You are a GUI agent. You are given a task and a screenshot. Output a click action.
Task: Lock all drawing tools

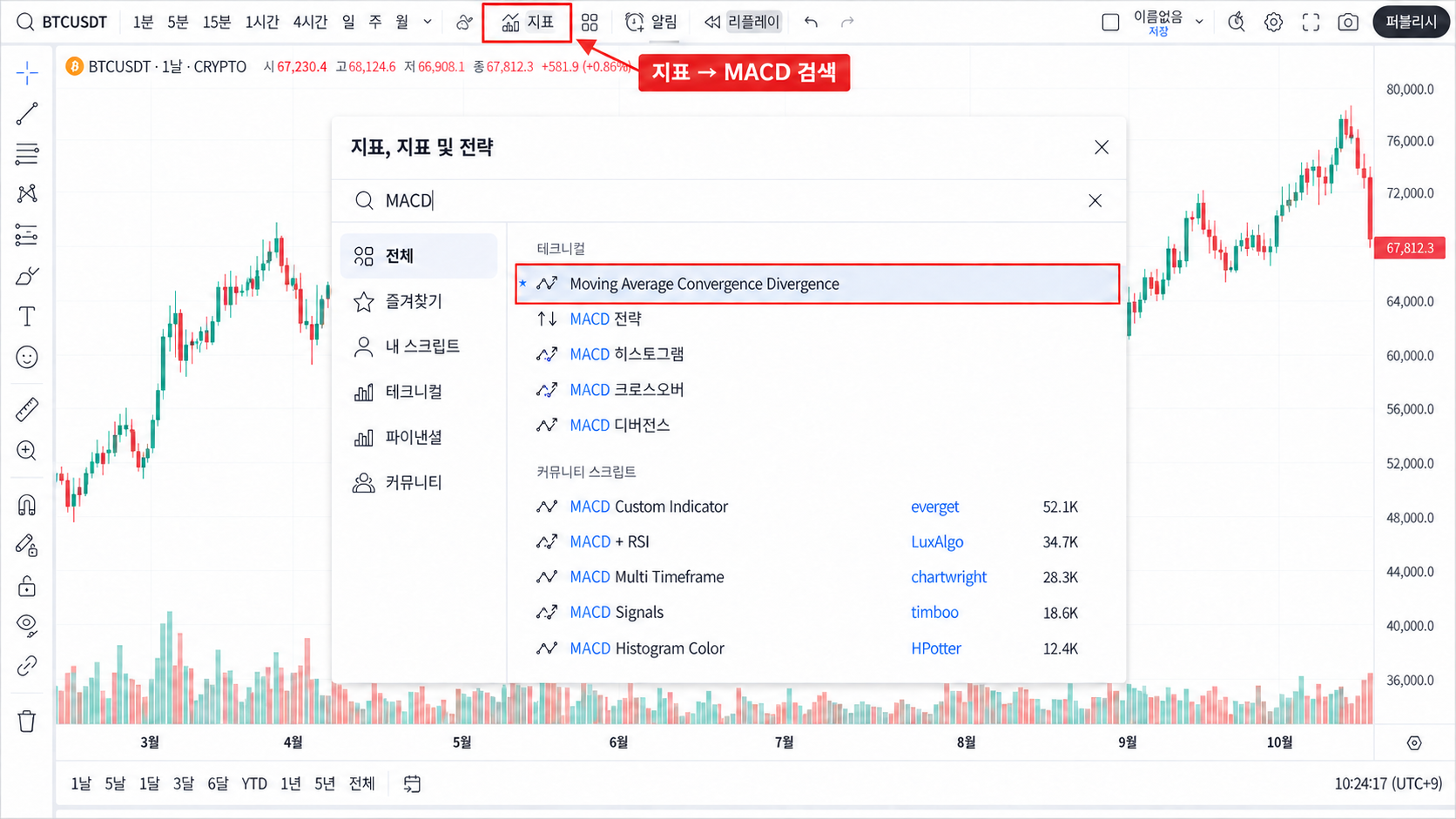point(27,586)
